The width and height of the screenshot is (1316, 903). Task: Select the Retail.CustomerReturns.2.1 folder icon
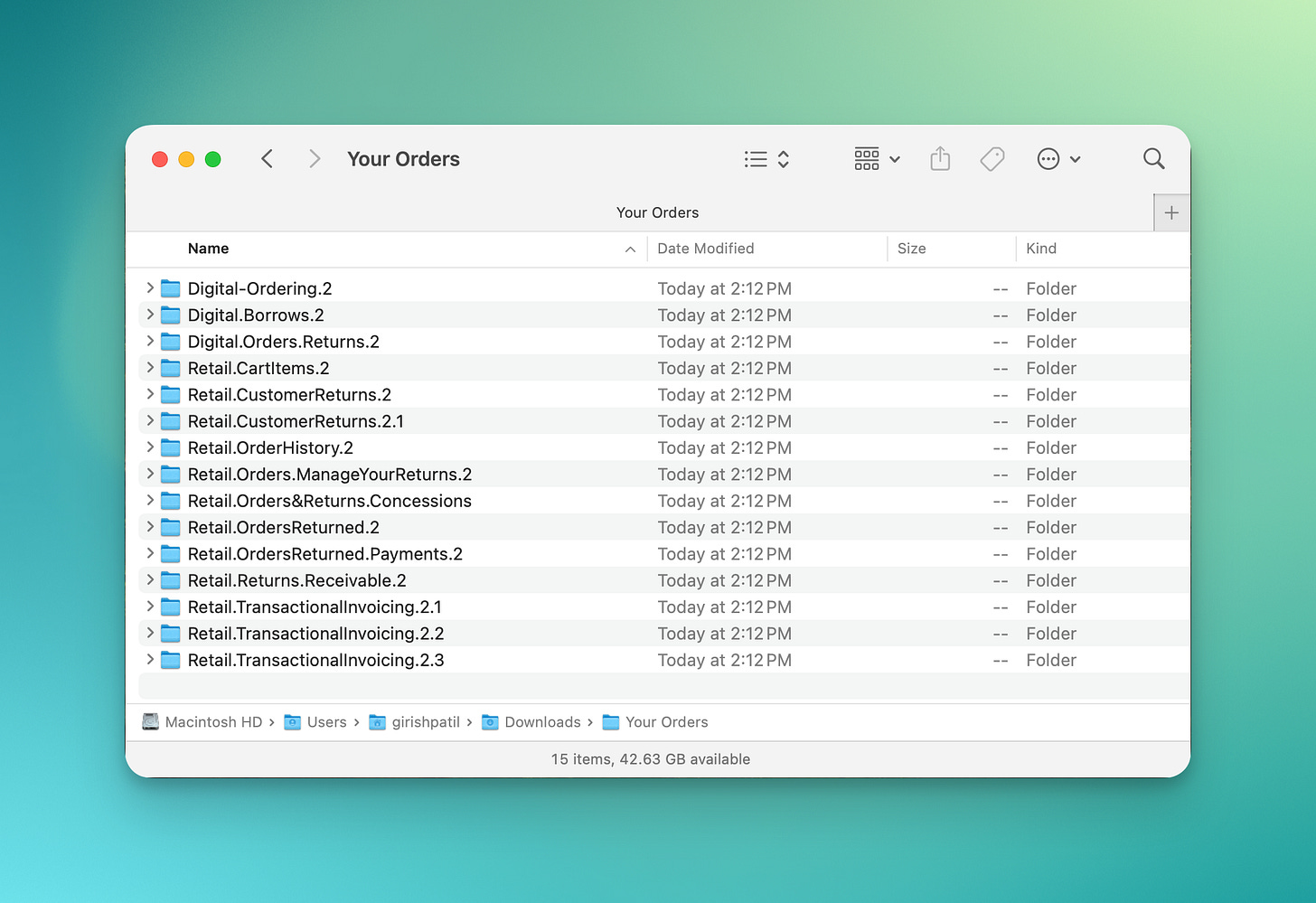point(171,421)
